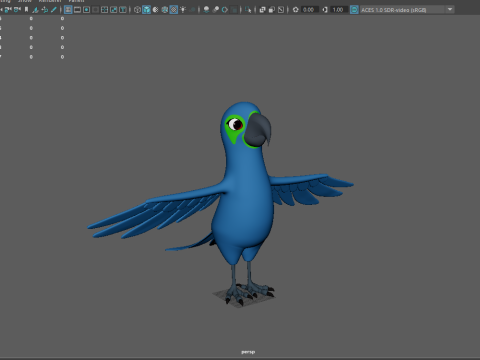Click the exposure value field 0.00
Screen dimensions: 480x360
(x=309, y=10)
